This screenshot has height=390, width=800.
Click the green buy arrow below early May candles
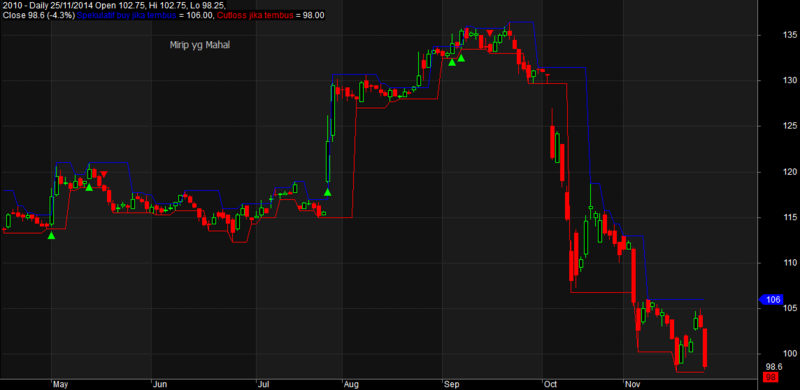coord(51,235)
